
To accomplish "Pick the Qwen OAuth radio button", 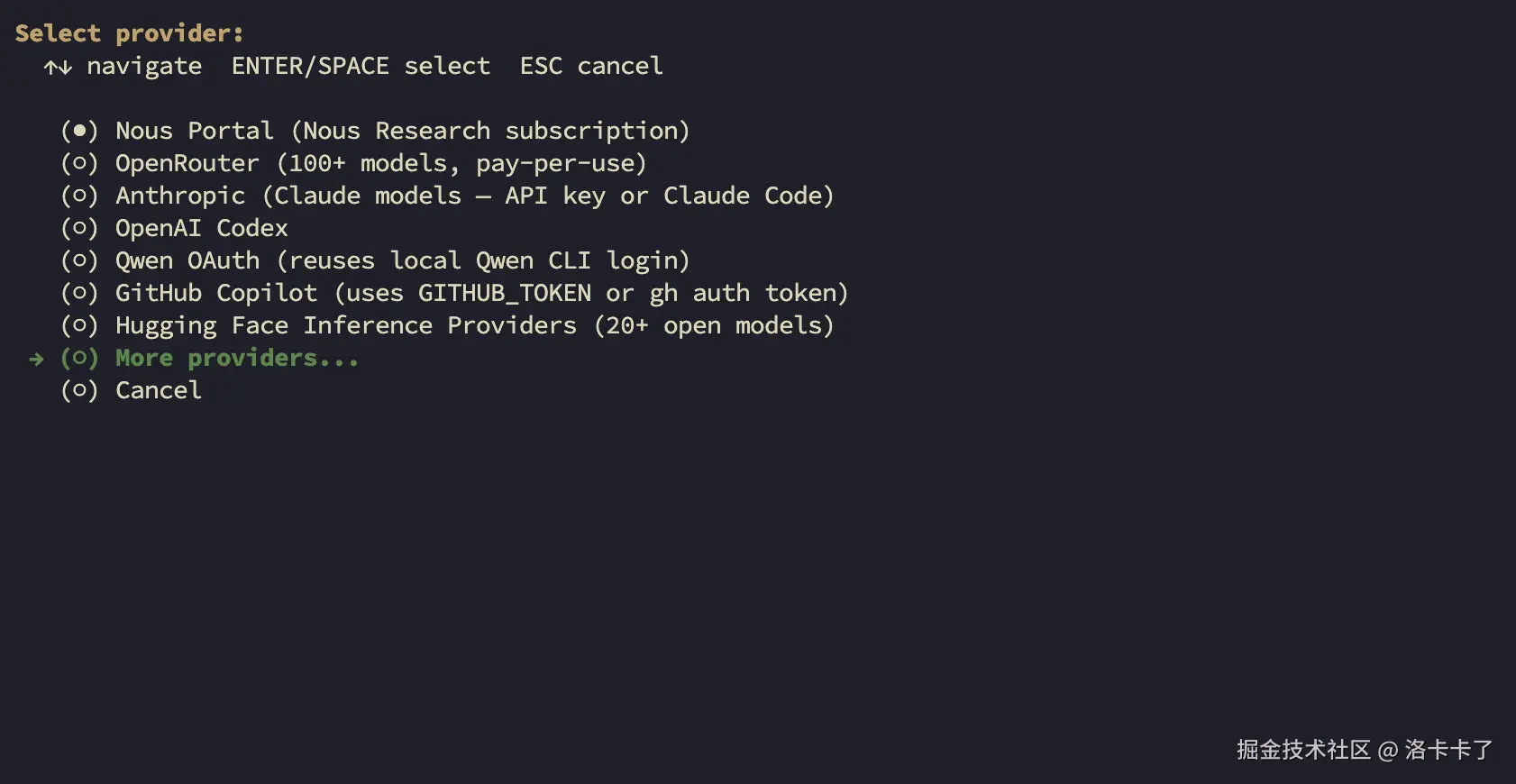I will pyautogui.click(x=79, y=261).
